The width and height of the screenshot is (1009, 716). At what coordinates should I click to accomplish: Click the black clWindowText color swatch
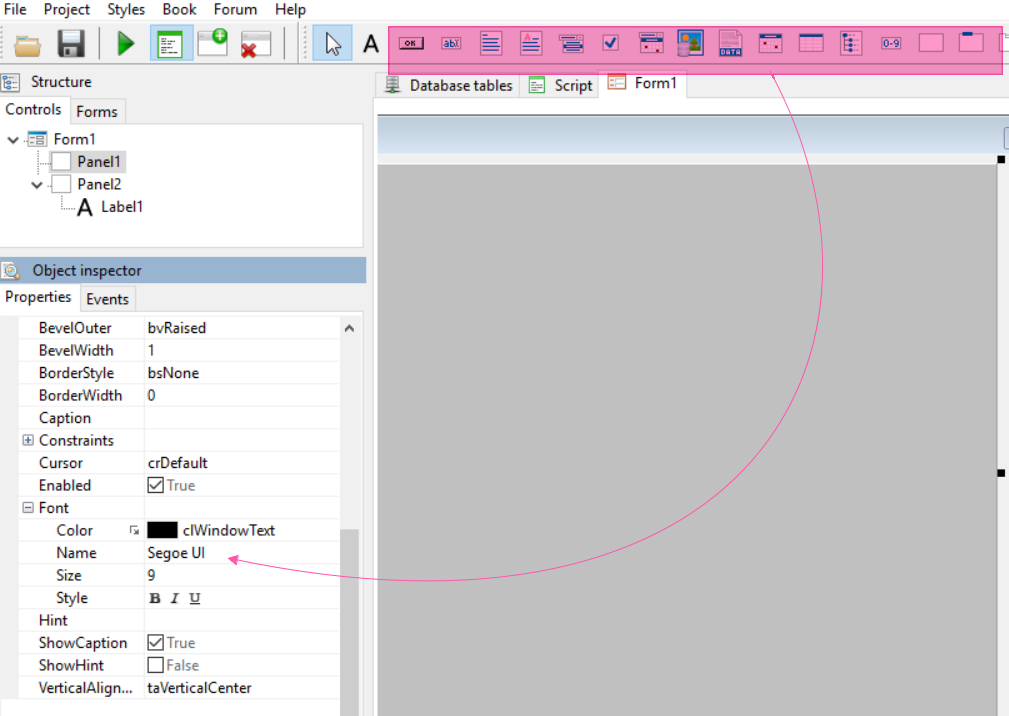162,530
